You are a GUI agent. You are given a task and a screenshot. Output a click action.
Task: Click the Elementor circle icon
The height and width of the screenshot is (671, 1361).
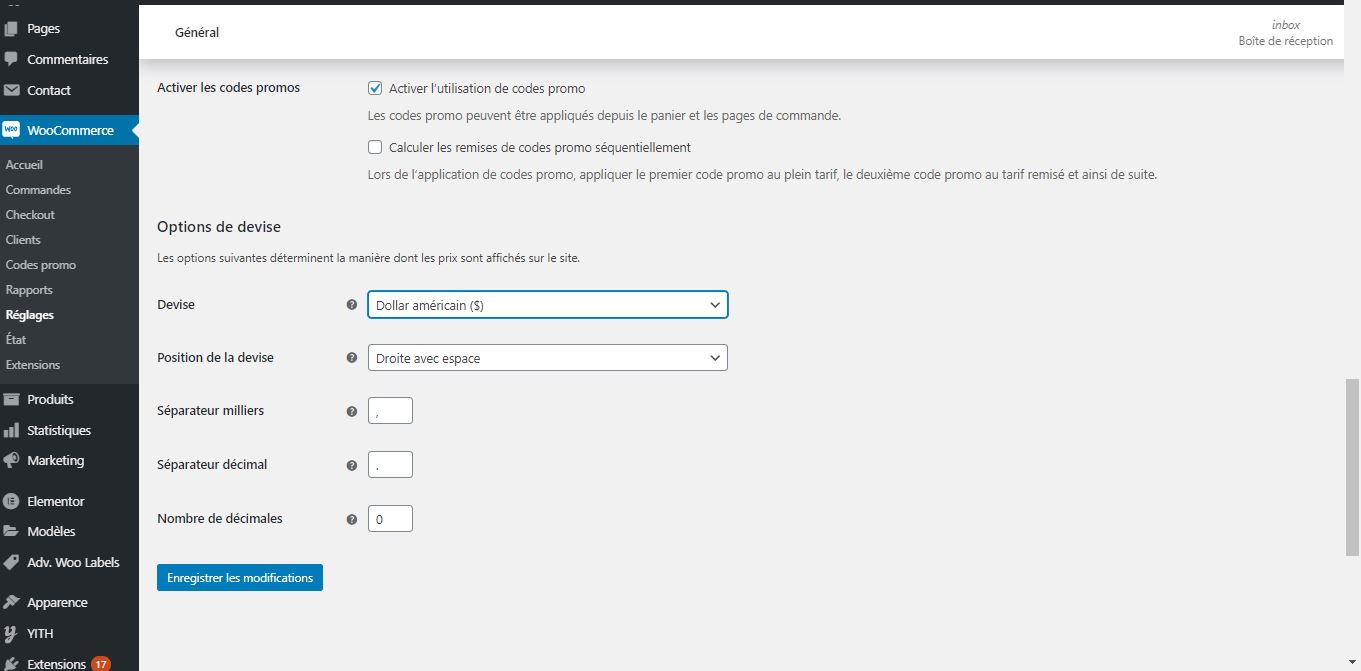click(11, 501)
